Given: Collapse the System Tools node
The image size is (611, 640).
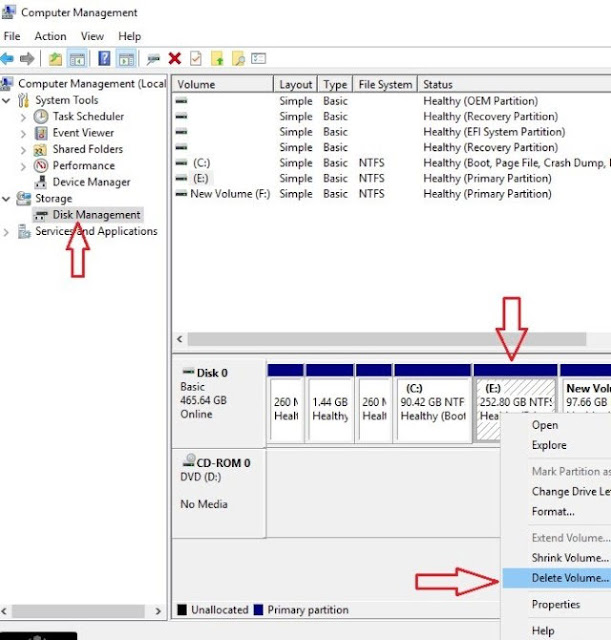Looking at the screenshot, I should coord(6,100).
